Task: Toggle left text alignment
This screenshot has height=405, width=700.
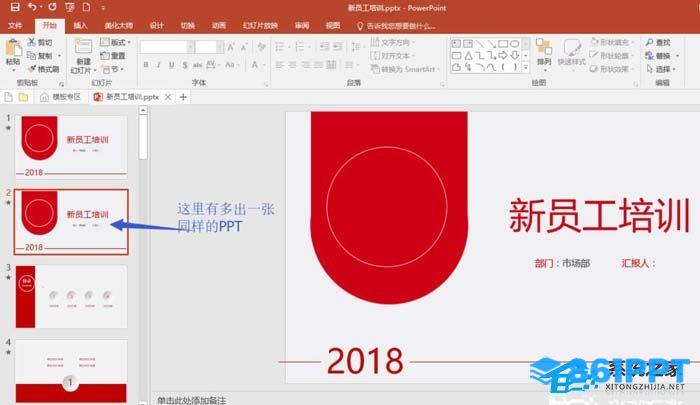Action: [280, 65]
